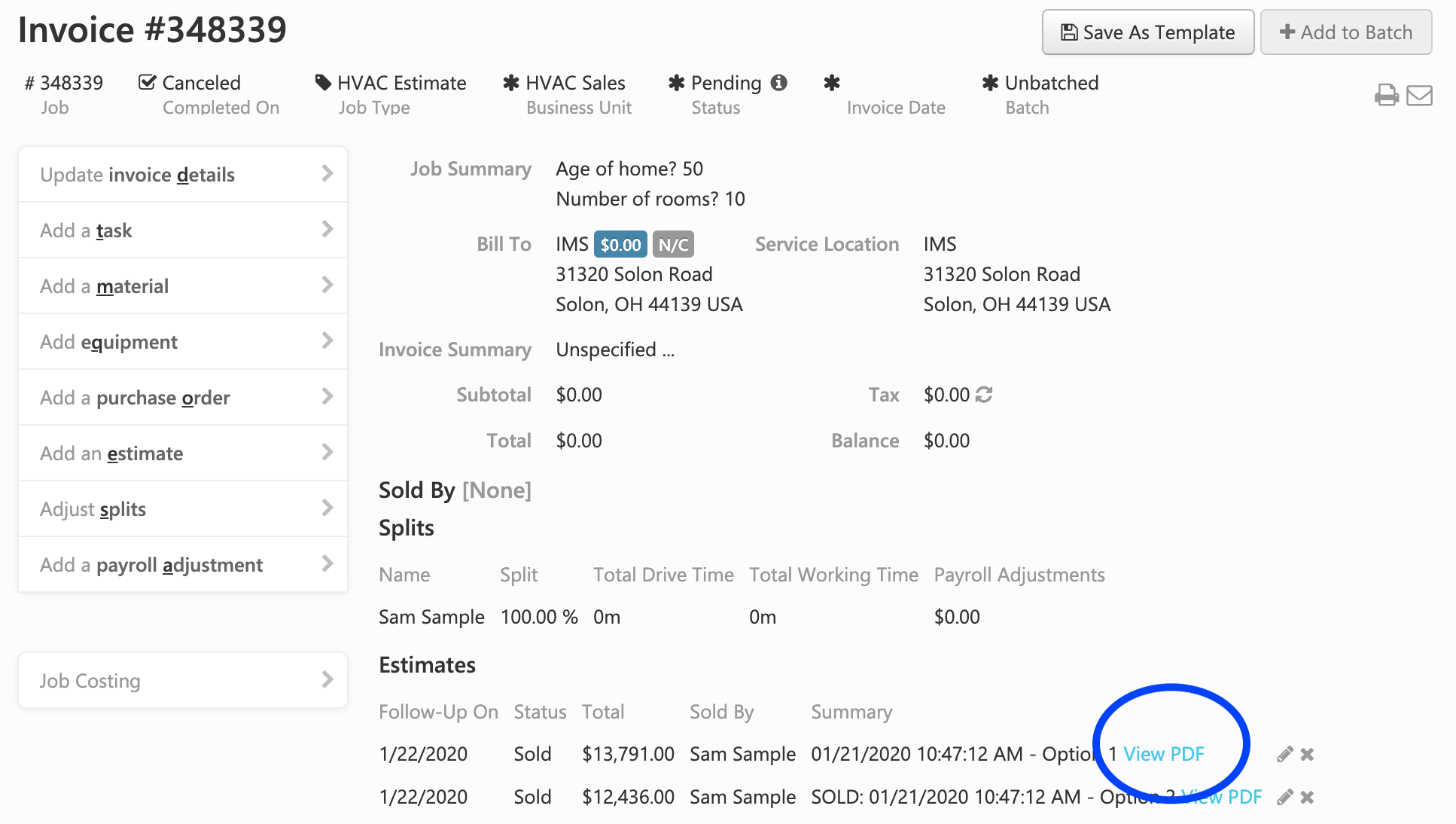This screenshot has height=824, width=1456.
Task: Open Update invoice details
Action: tap(183, 175)
